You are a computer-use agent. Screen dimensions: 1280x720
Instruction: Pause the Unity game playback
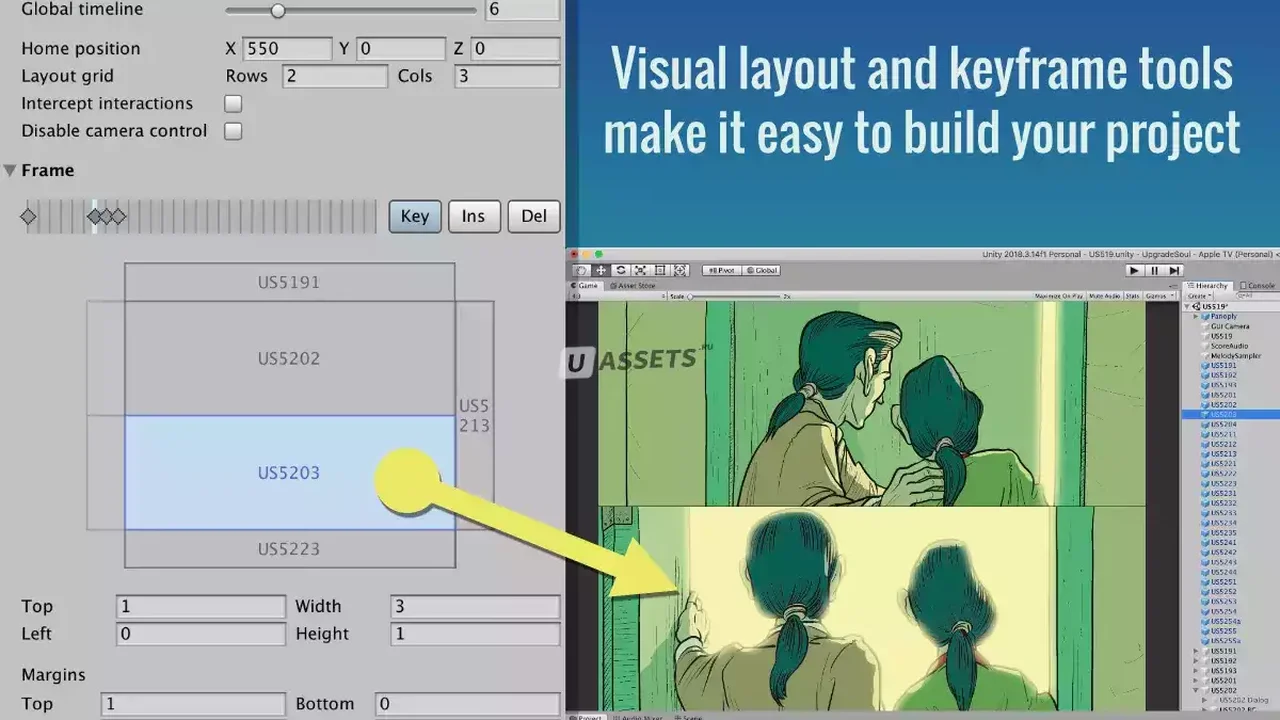point(1154,270)
